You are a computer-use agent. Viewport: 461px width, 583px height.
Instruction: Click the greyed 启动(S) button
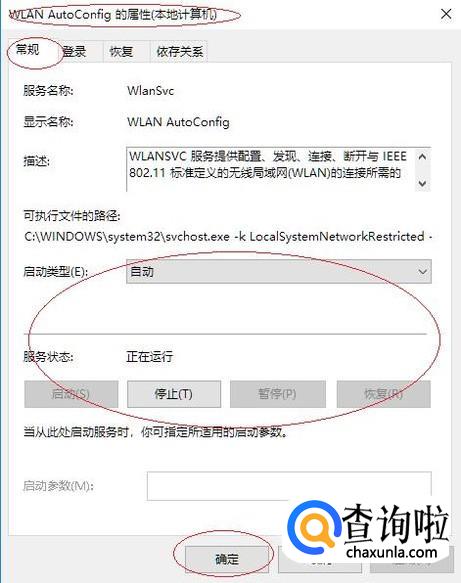[x=71, y=394]
